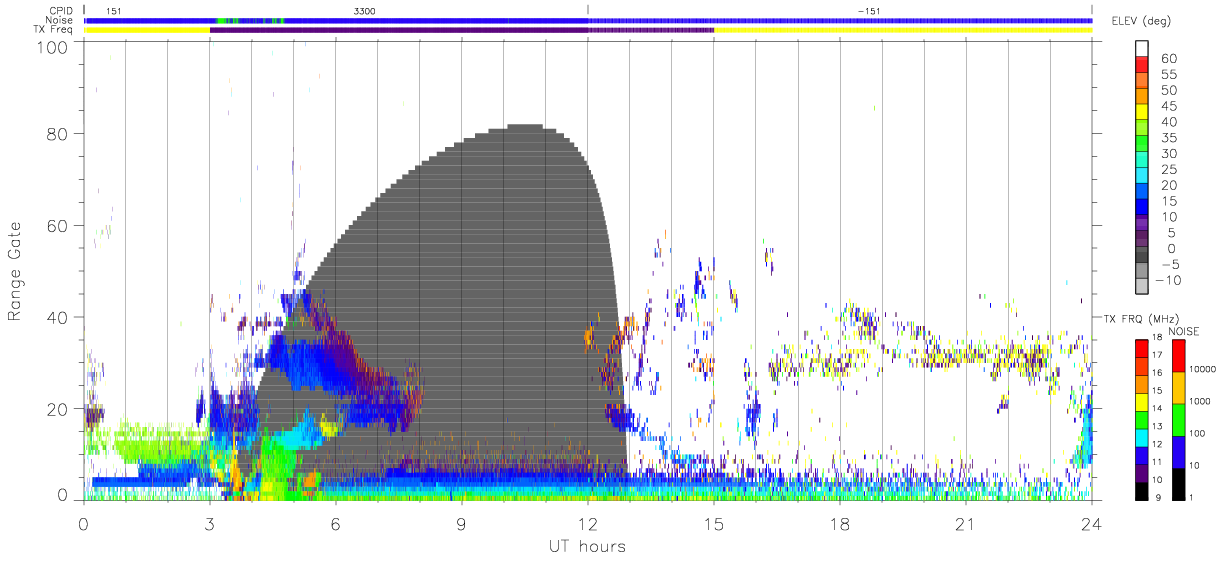1228x567 pixels.
Task: Click the 100 tick on Range Gate axis
Action: tap(53, 46)
